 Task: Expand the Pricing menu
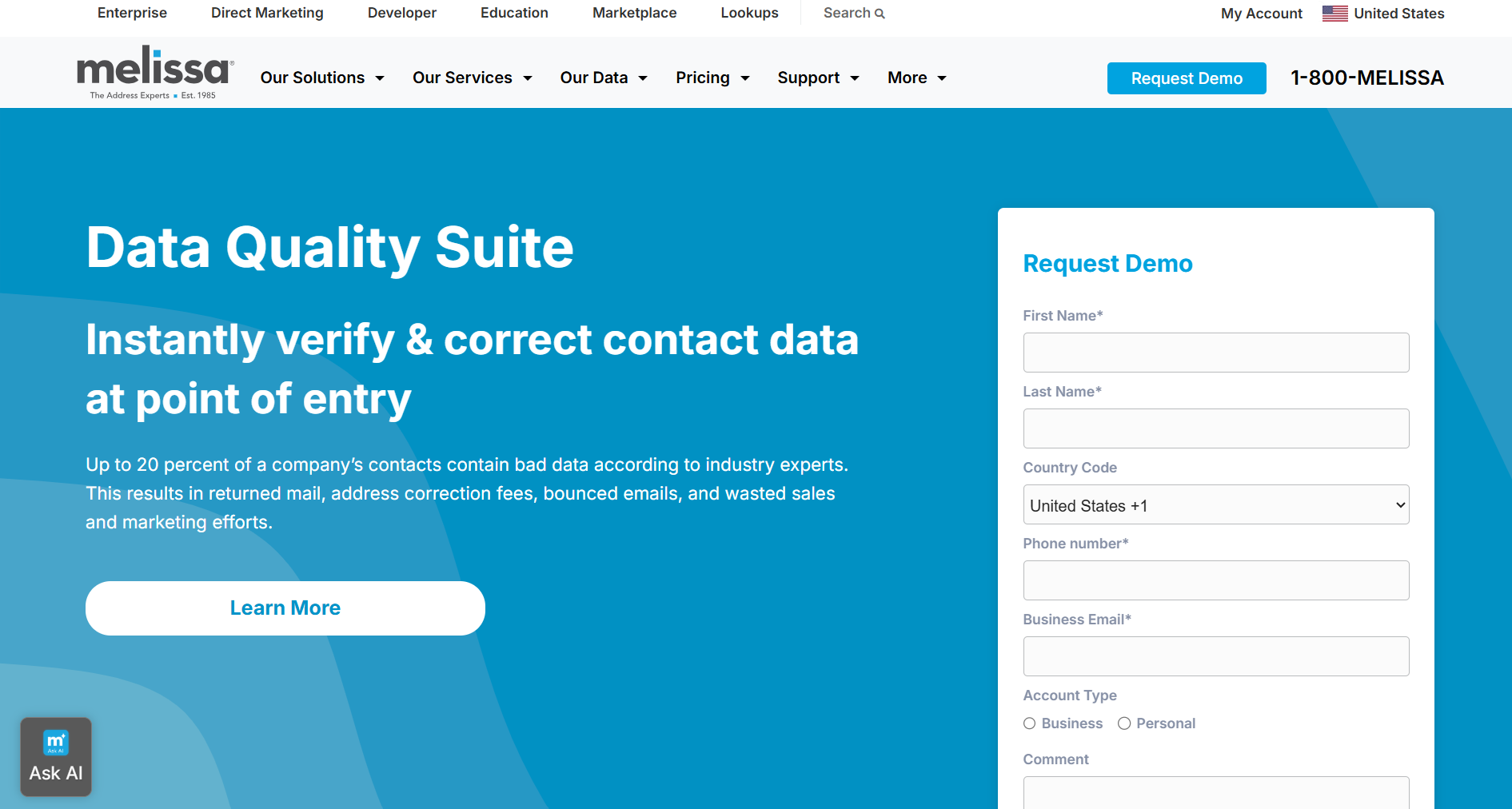coord(712,78)
